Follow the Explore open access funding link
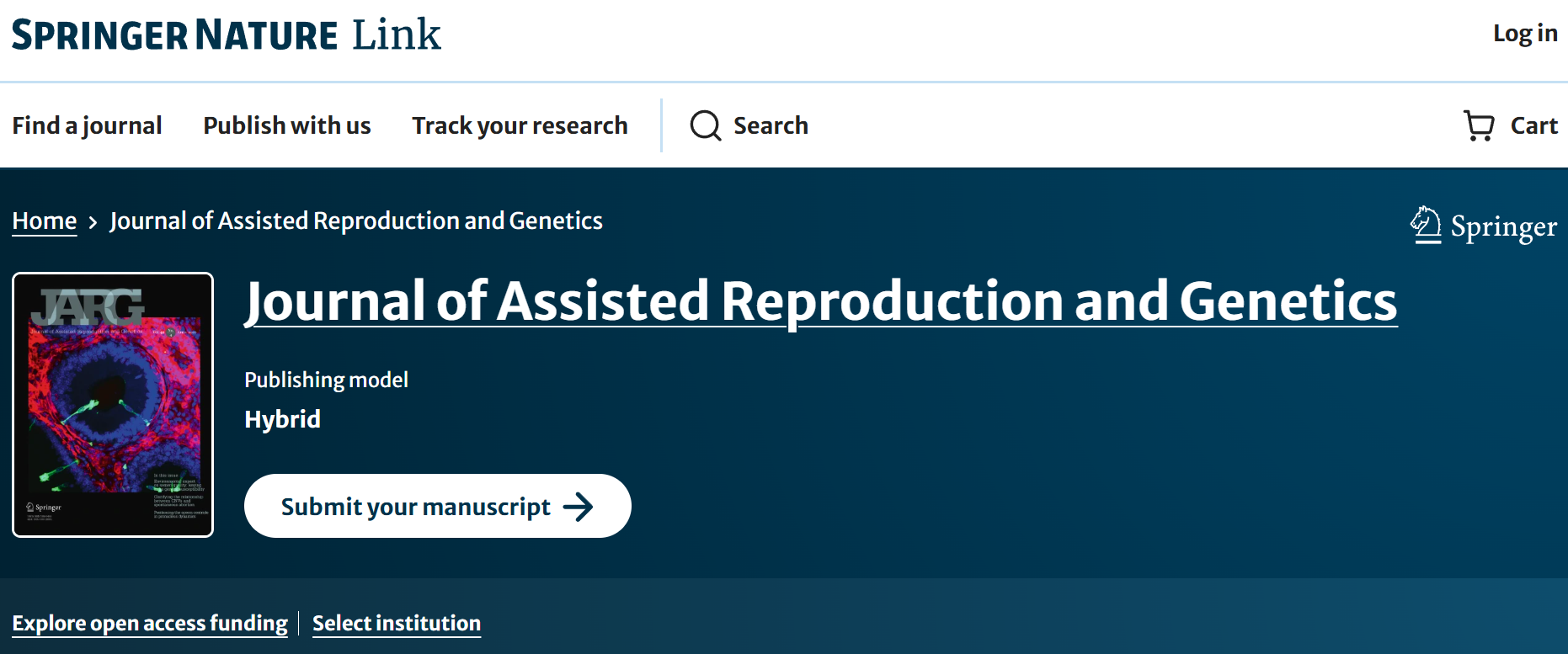This screenshot has height=654, width=1568. pos(150,623)
